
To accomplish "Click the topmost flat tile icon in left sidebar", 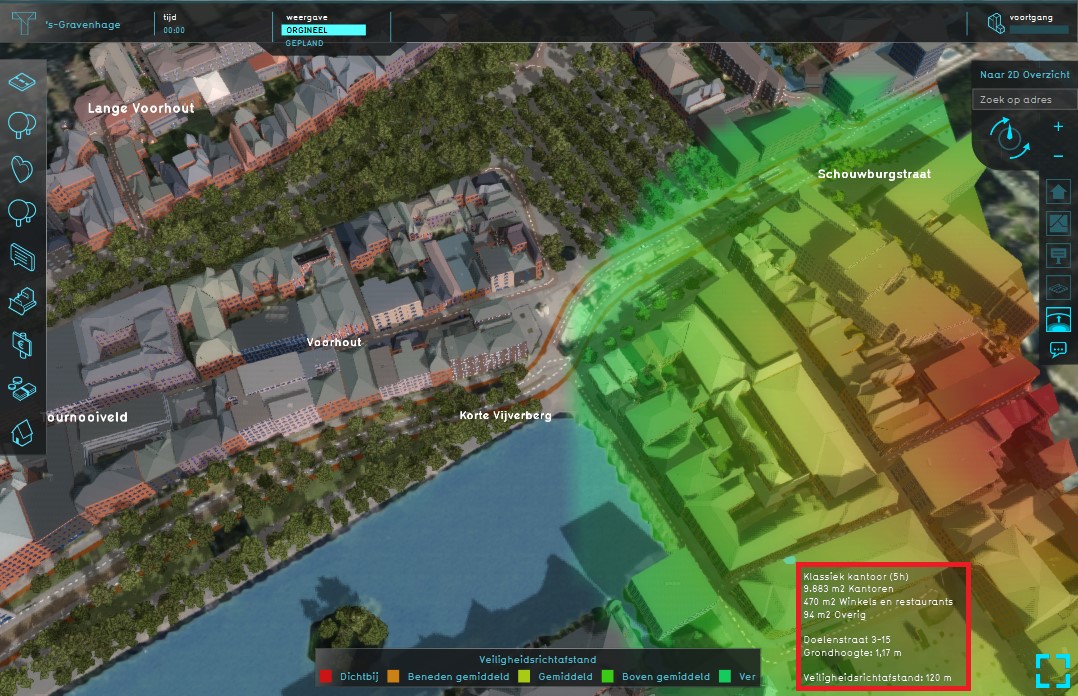I will [x=22, y=80].
